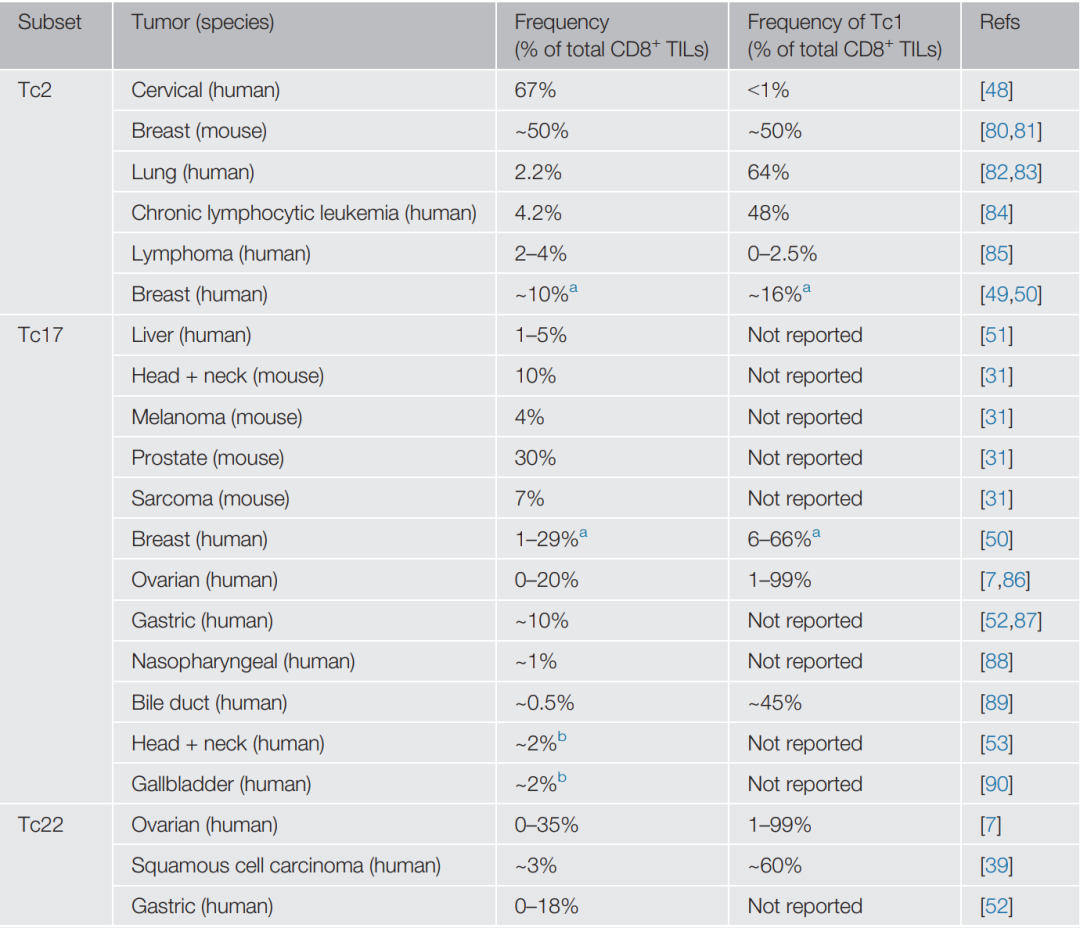Click reference 86 in Tc17 Ovarian row
Image resolution: width=1080 pixels, height=928 pixels.
coord(1012,580)
